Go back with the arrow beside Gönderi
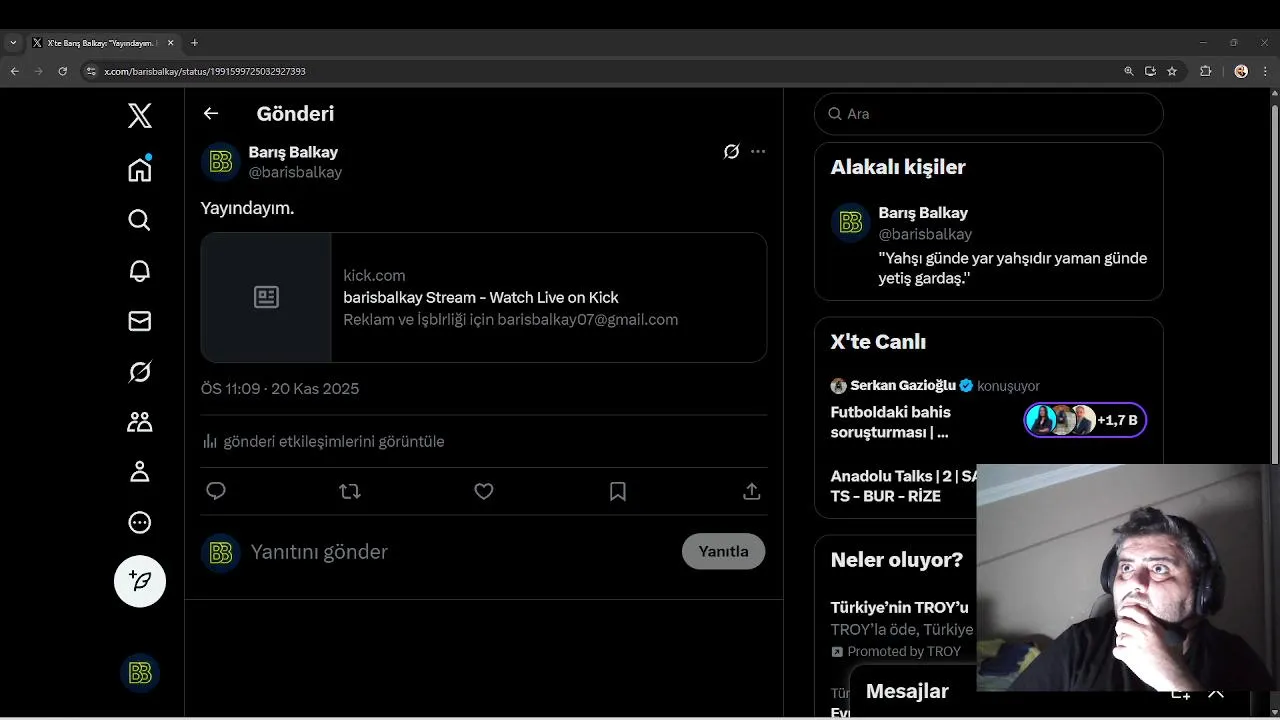The image size is (1280, 720). (211, 113)
